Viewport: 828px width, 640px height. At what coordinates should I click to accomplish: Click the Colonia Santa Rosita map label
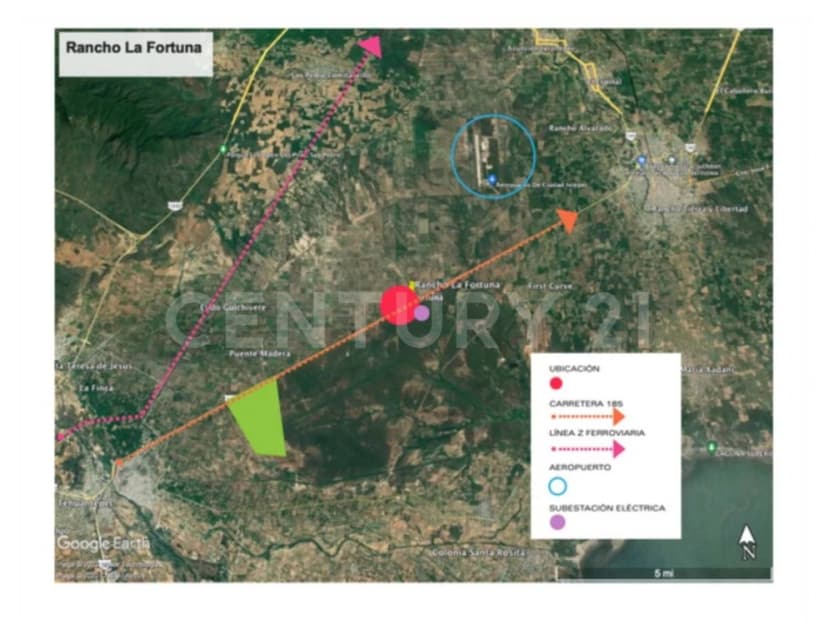click(x=478, y=552)
